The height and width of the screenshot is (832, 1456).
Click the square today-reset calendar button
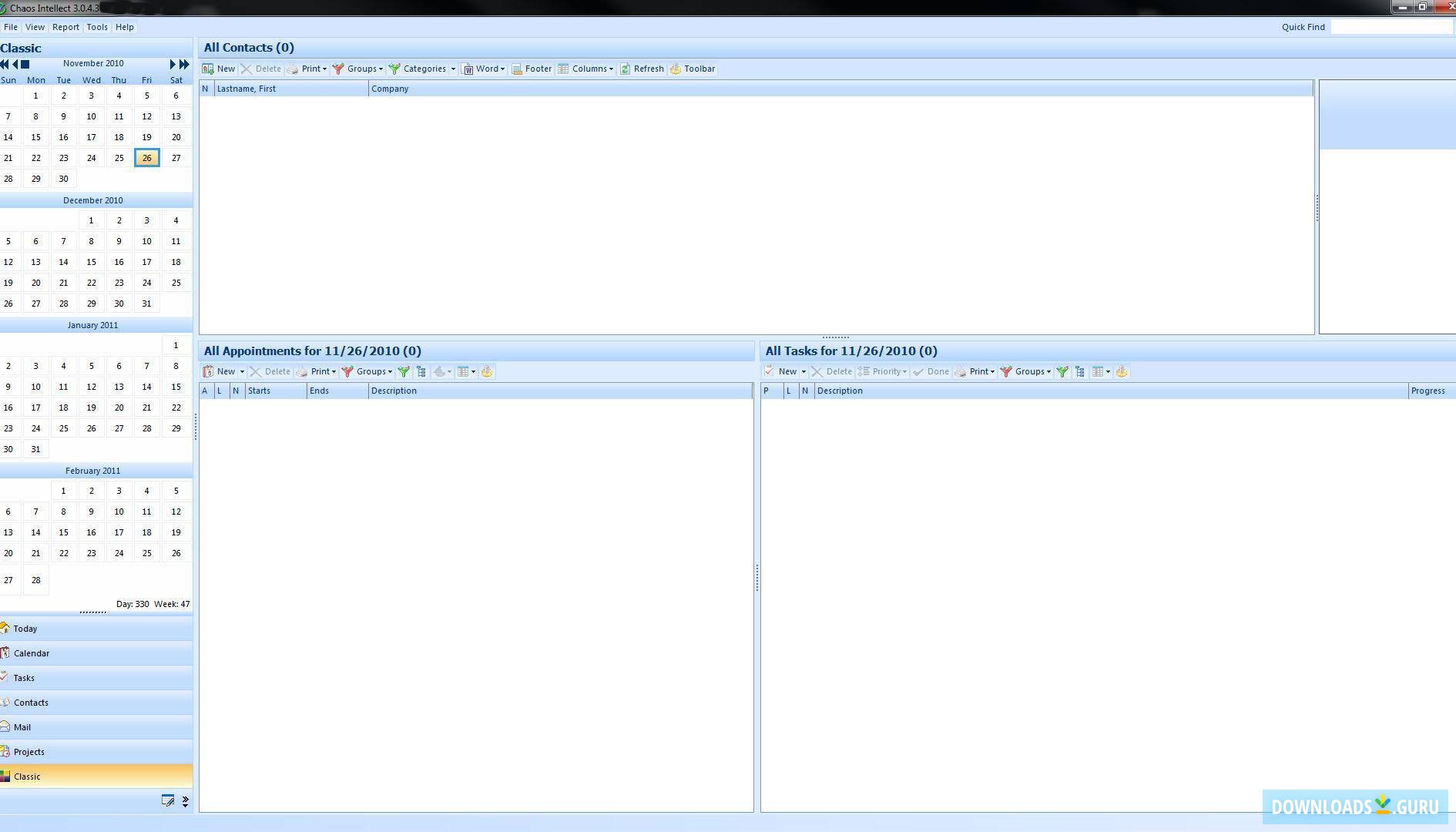25,64
